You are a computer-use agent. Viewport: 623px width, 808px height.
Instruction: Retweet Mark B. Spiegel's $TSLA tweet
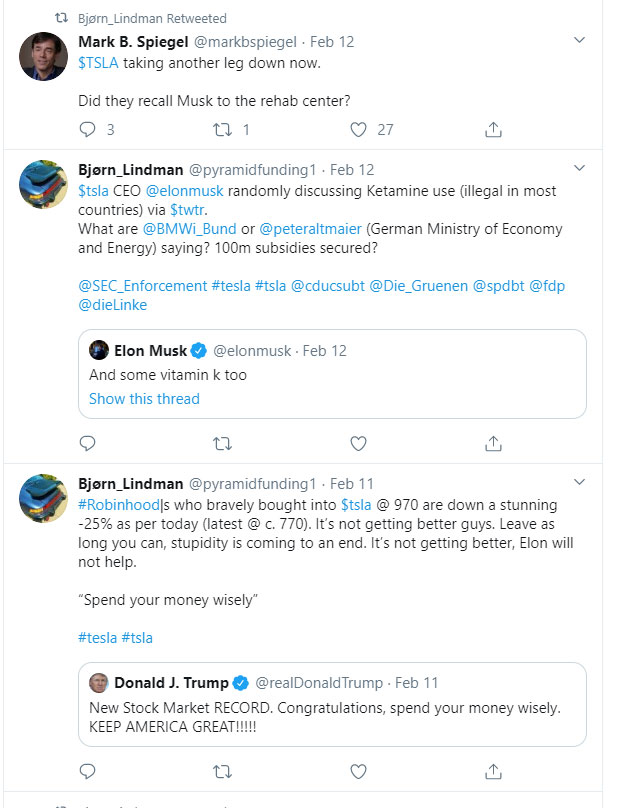click(x=223, y=129)
